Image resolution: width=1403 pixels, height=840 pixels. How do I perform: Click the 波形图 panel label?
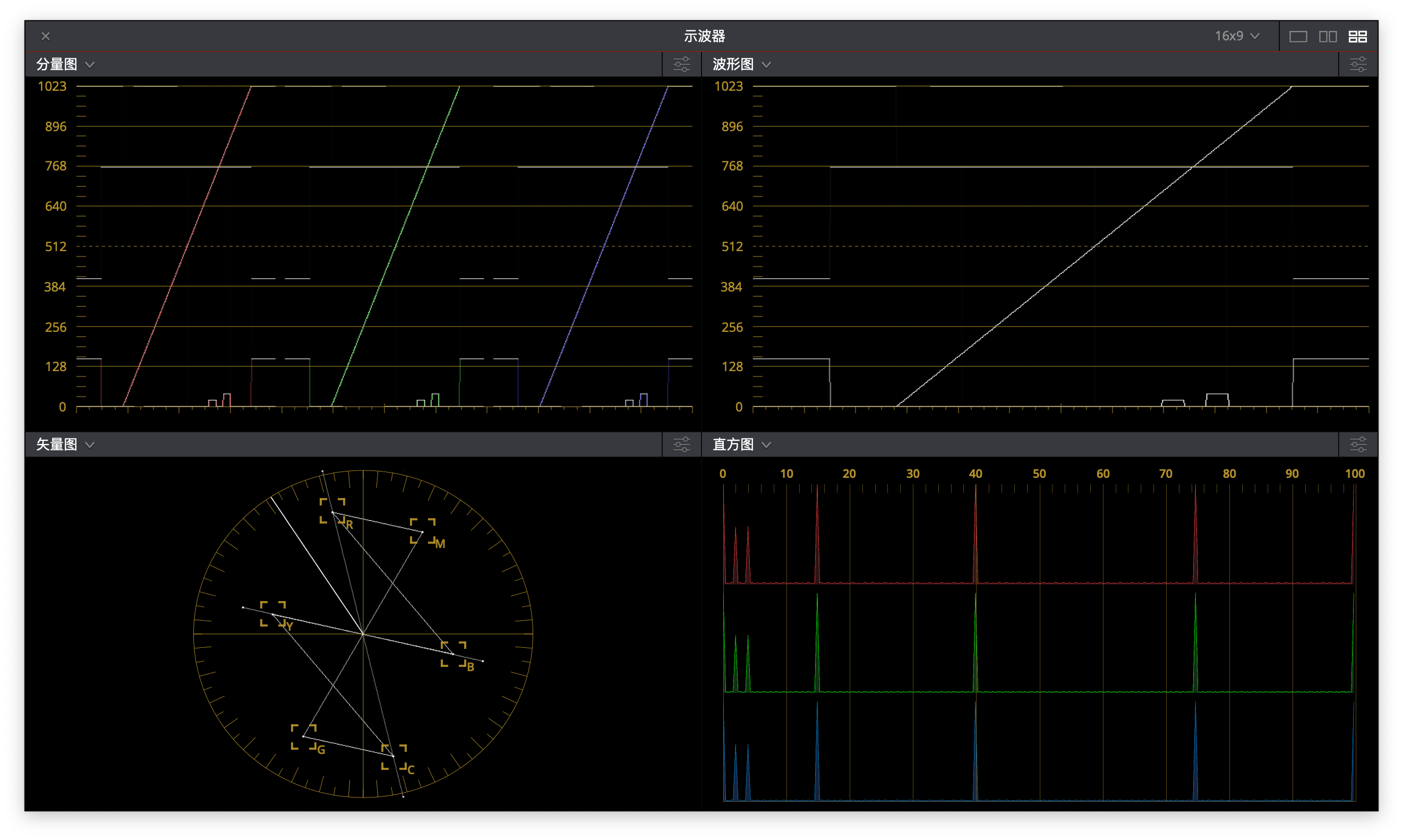point(733,65)
